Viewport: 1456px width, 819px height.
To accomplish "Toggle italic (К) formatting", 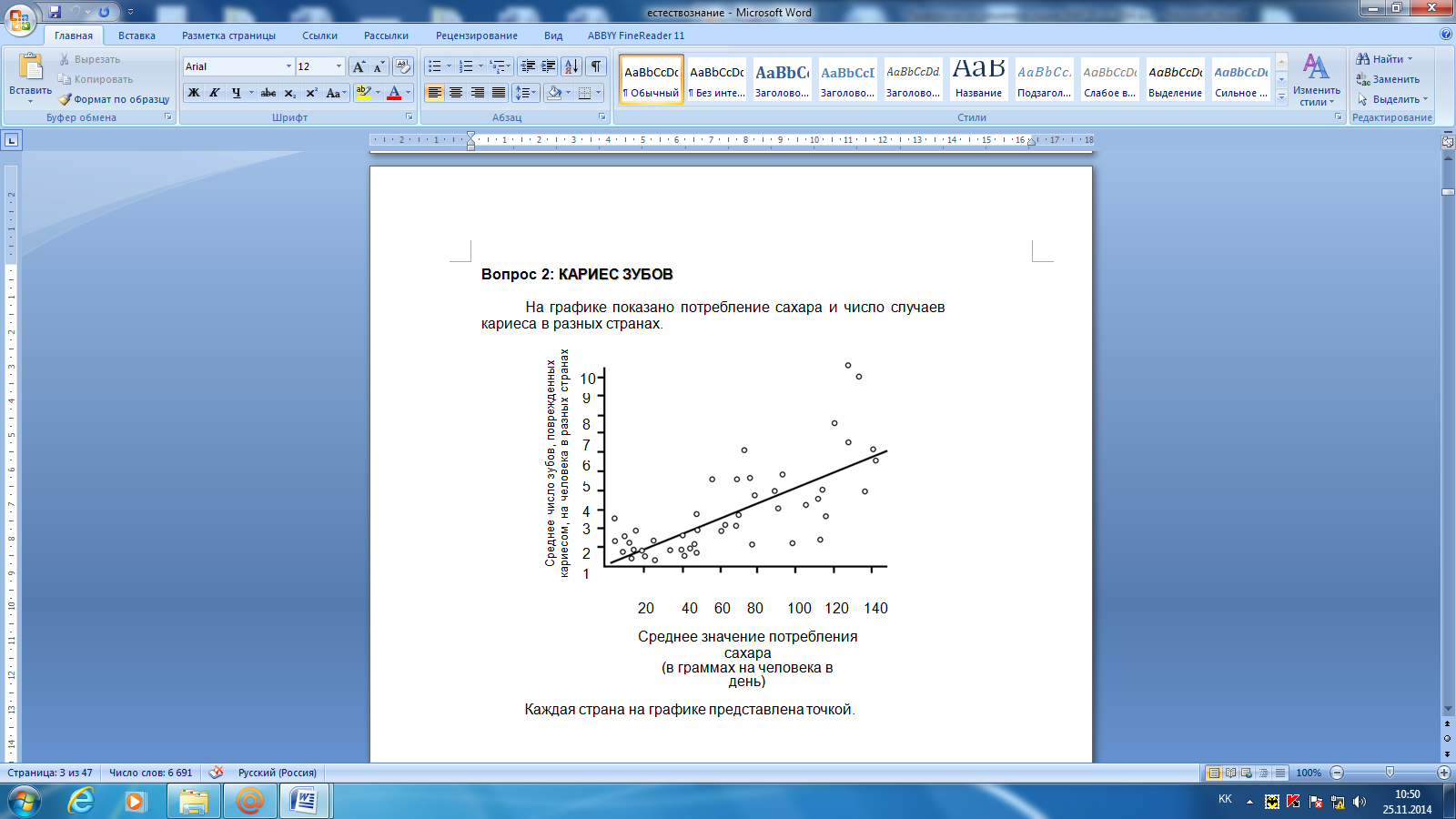I will [x=215, y=93].
